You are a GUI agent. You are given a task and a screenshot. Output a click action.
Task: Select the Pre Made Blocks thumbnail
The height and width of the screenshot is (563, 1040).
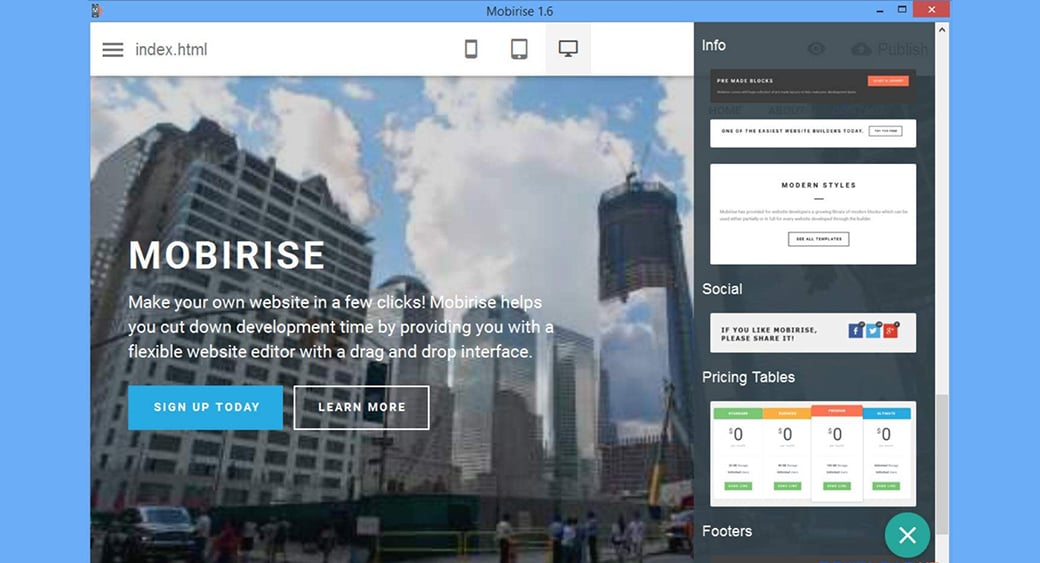pos(812,85)
